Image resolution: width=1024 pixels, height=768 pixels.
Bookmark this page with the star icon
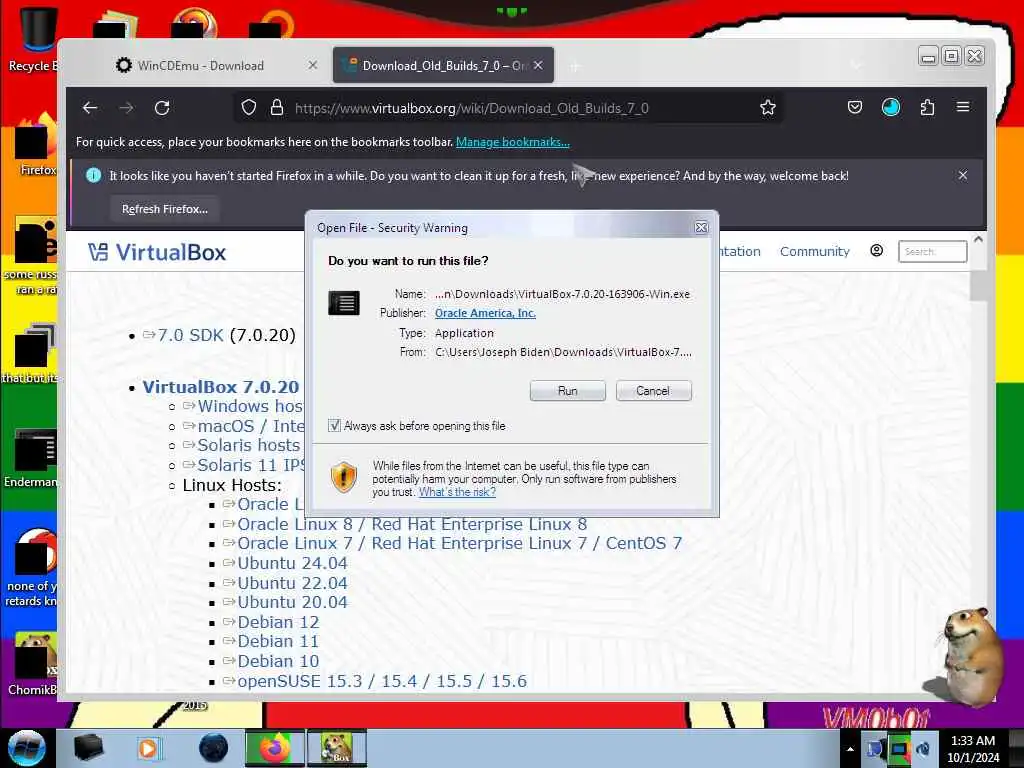point(768,108)
